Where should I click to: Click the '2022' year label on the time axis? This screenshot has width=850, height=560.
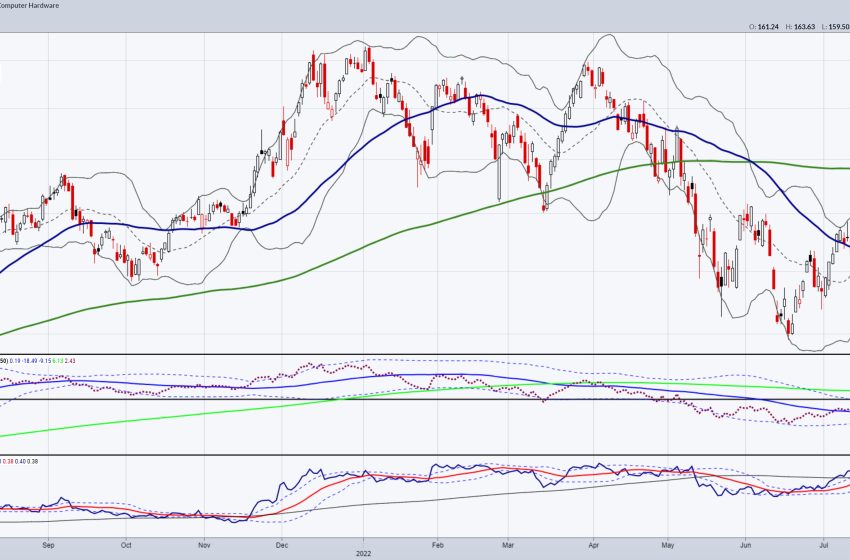pos(363,553)
